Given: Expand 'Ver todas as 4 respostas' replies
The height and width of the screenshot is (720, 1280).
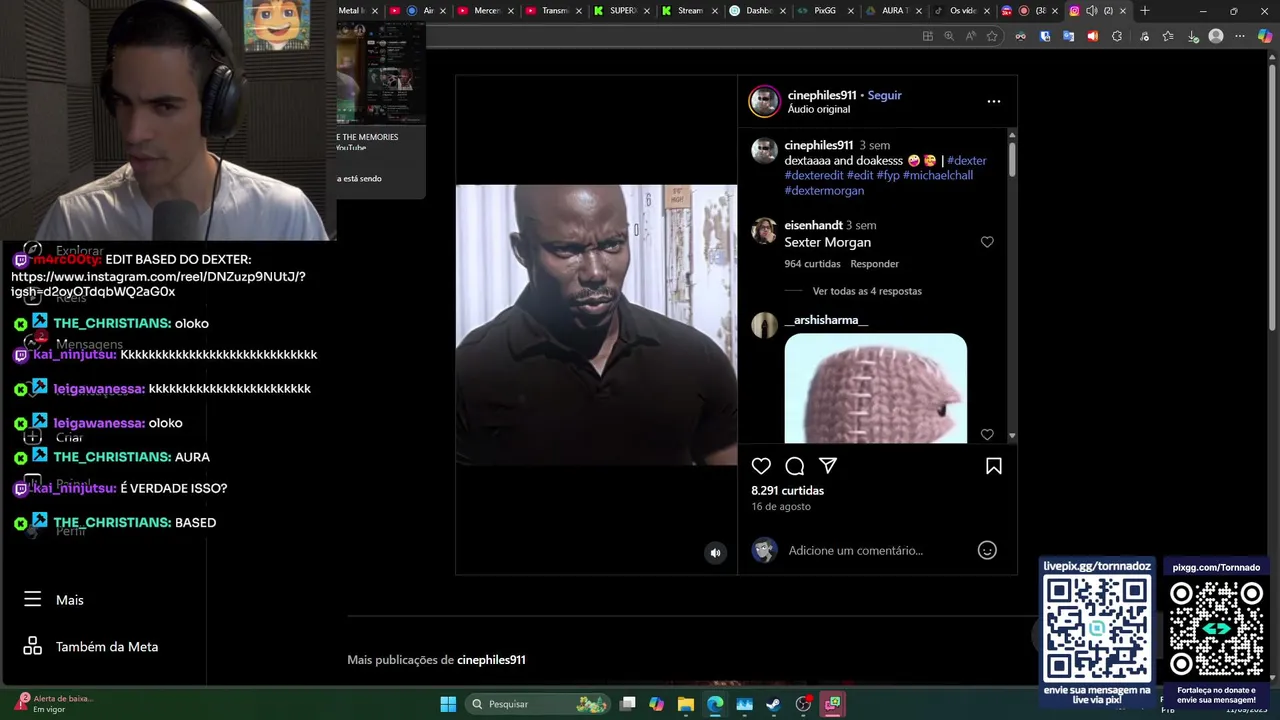Looking at the screenshot, I should 867,291.
